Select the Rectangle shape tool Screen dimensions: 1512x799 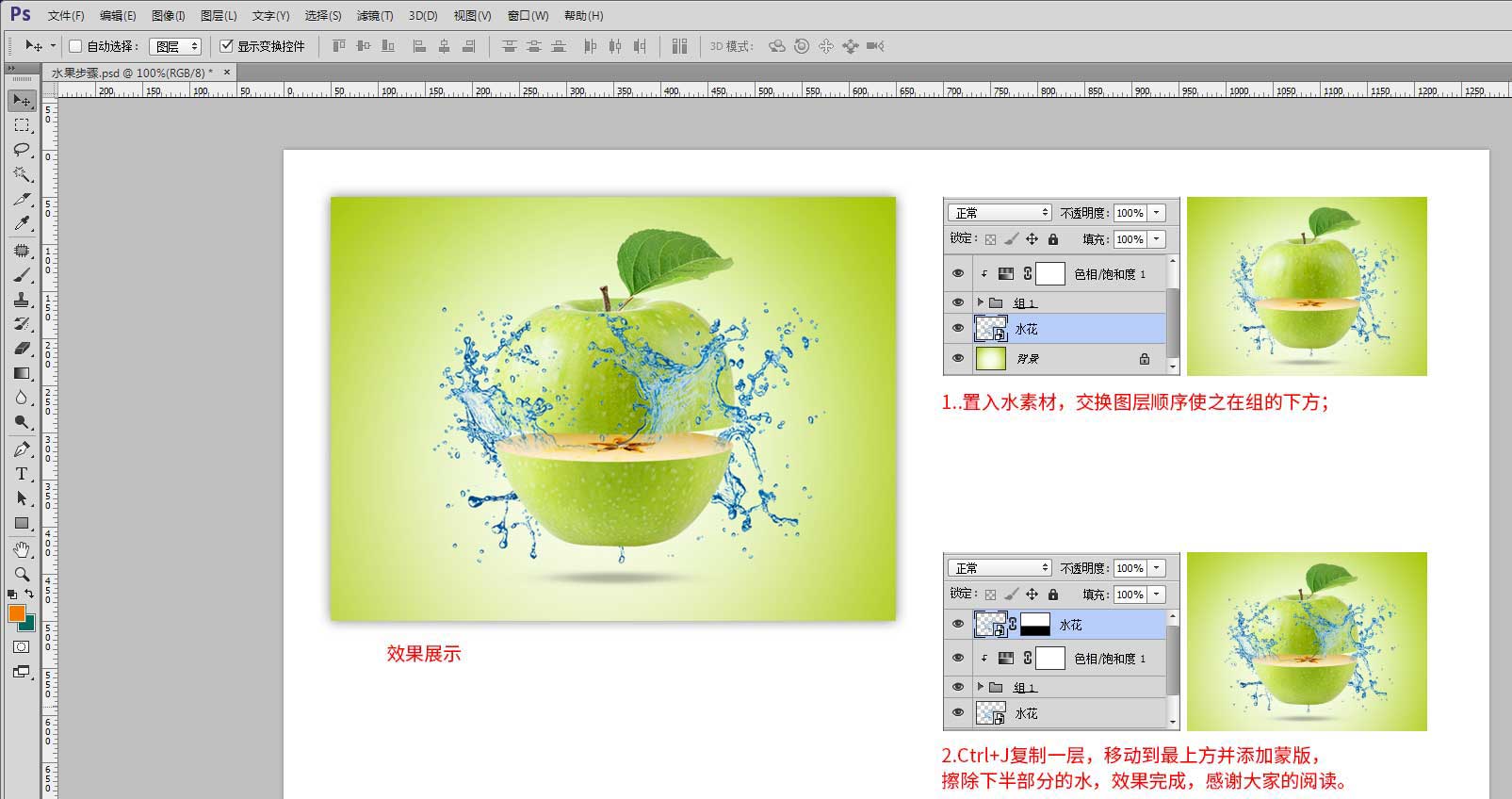pos(22,523)
